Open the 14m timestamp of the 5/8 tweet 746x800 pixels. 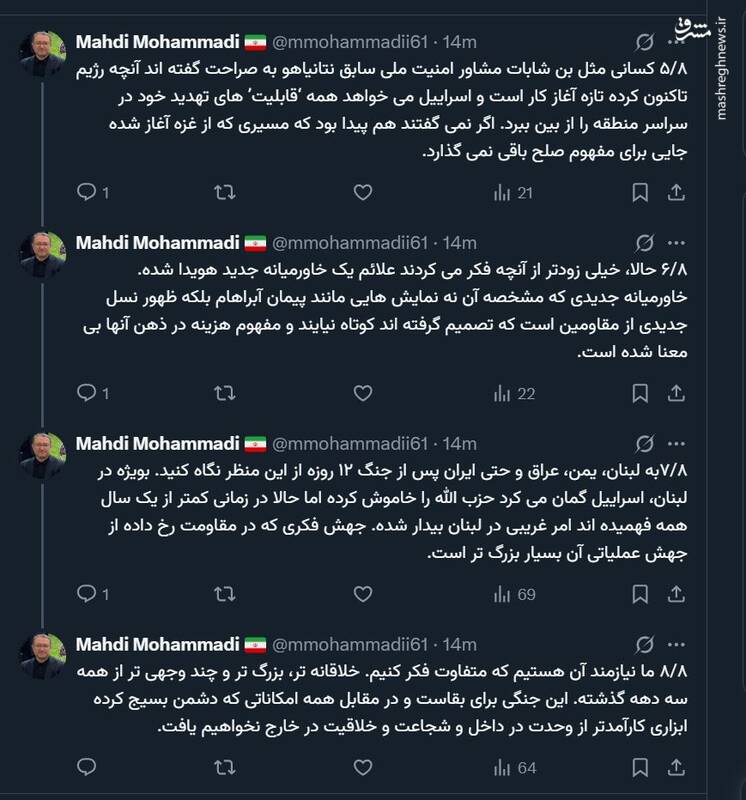coord(460,43)
